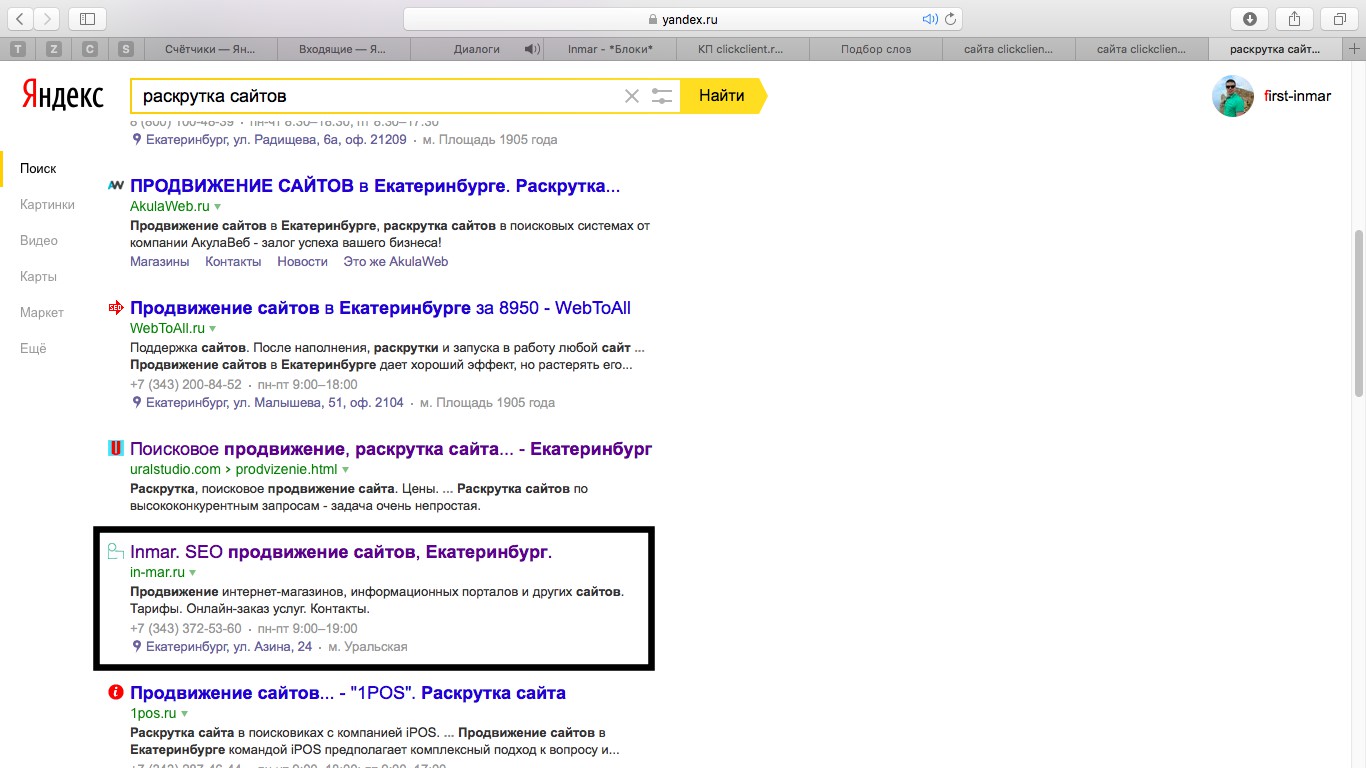Open the pinned T tab
This screenshot has height=768, width=1366.
point(18,49)
